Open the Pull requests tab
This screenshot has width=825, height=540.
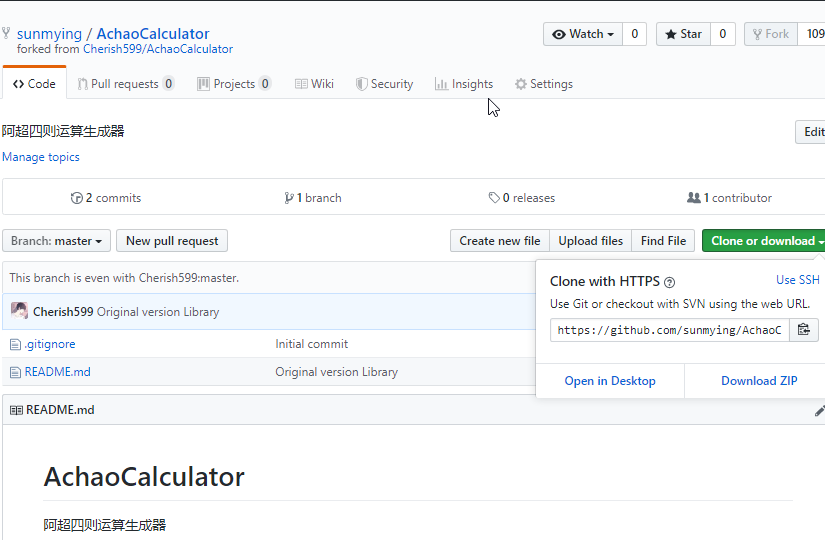[125, 84]
